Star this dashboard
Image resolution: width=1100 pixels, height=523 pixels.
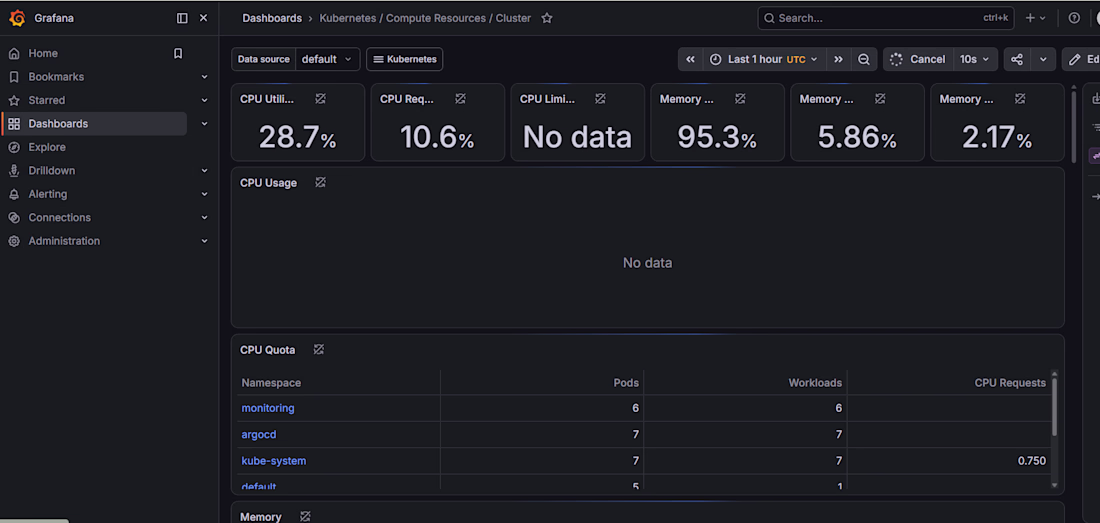(x=547, y=18)
